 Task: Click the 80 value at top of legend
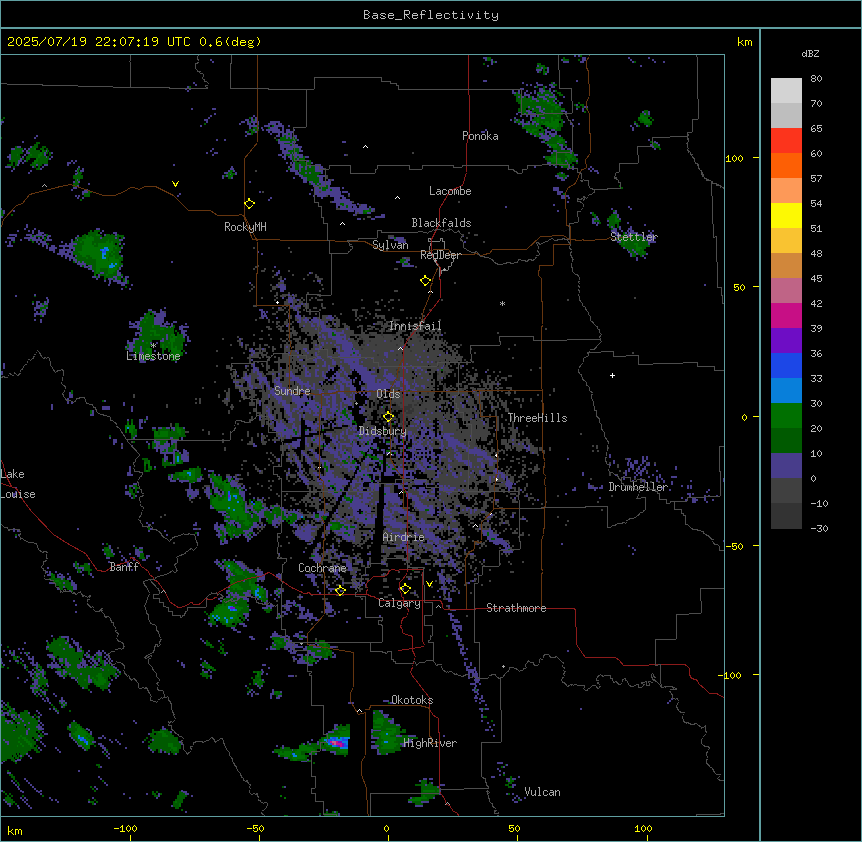[816, 79]
